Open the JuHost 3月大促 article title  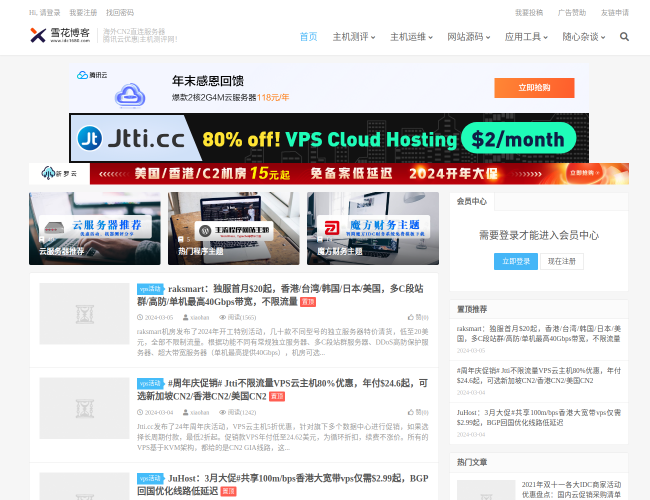(x=283, y=485)
